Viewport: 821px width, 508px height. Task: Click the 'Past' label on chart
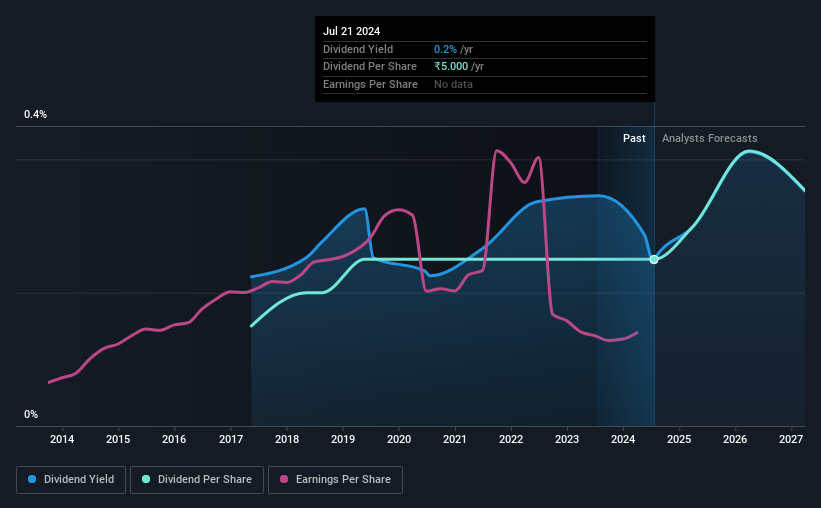[634, 138]
